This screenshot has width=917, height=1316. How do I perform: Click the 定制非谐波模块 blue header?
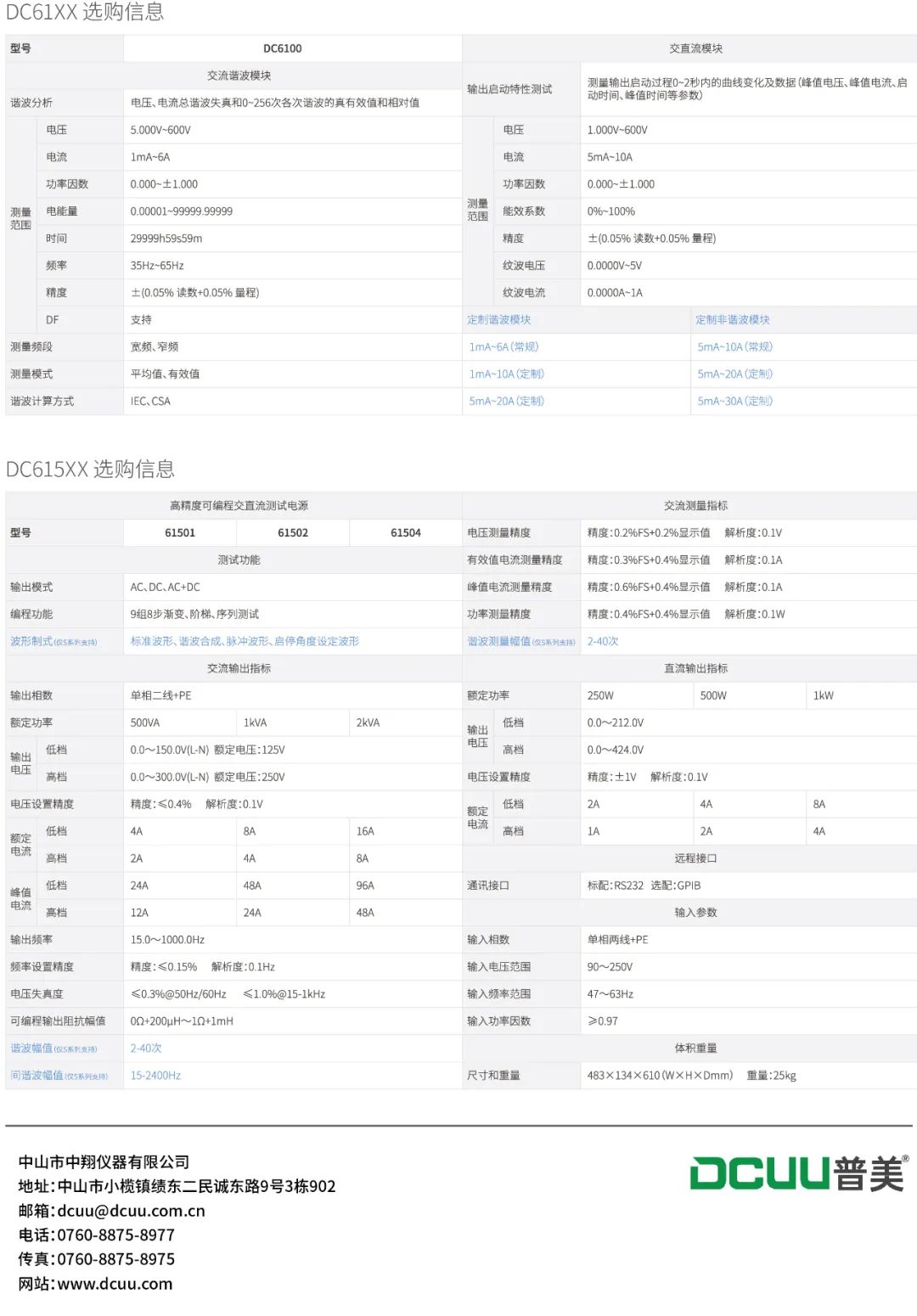pos(732,320)
